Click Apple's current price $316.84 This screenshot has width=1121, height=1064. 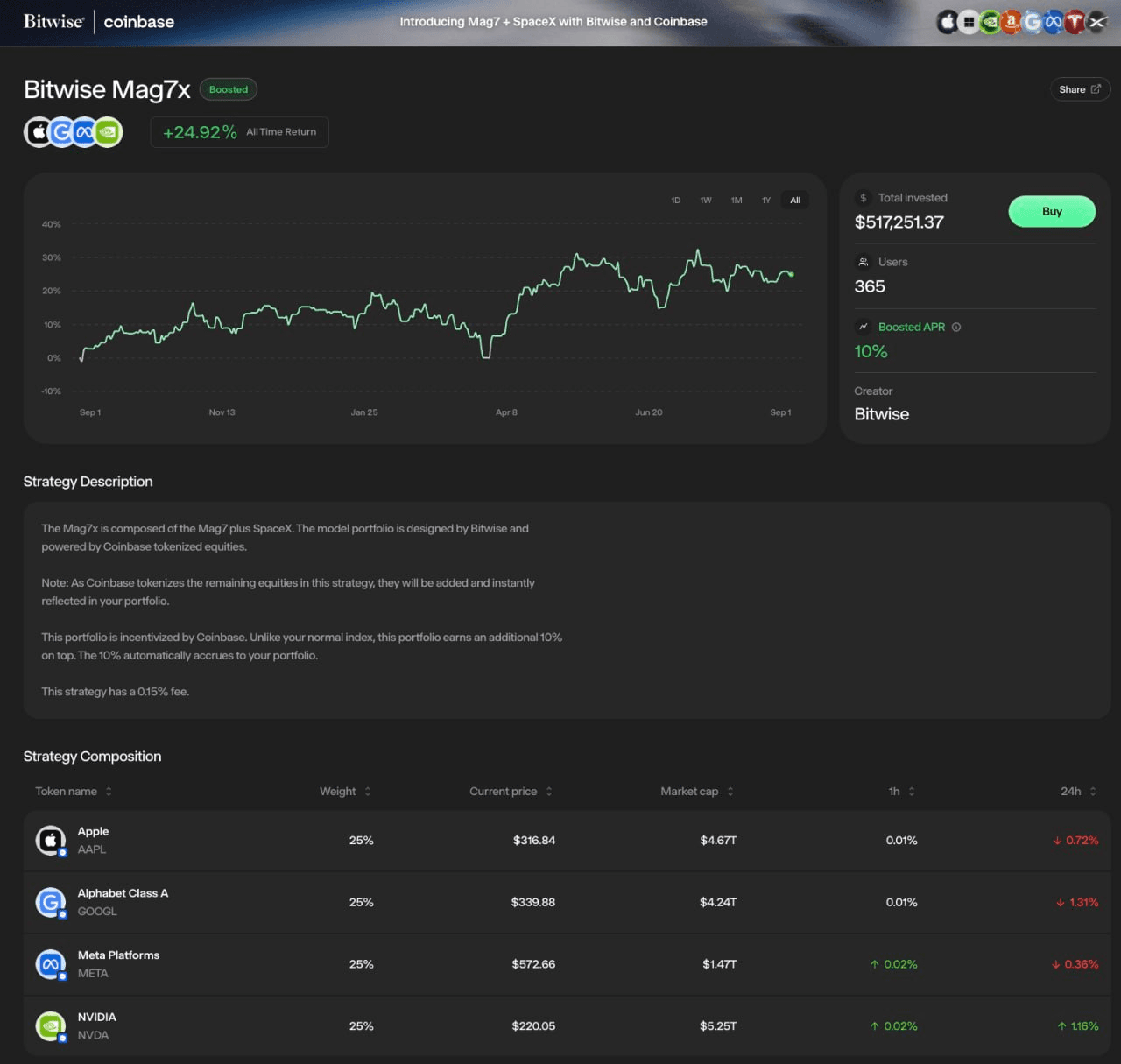click(x=534, y=841)
